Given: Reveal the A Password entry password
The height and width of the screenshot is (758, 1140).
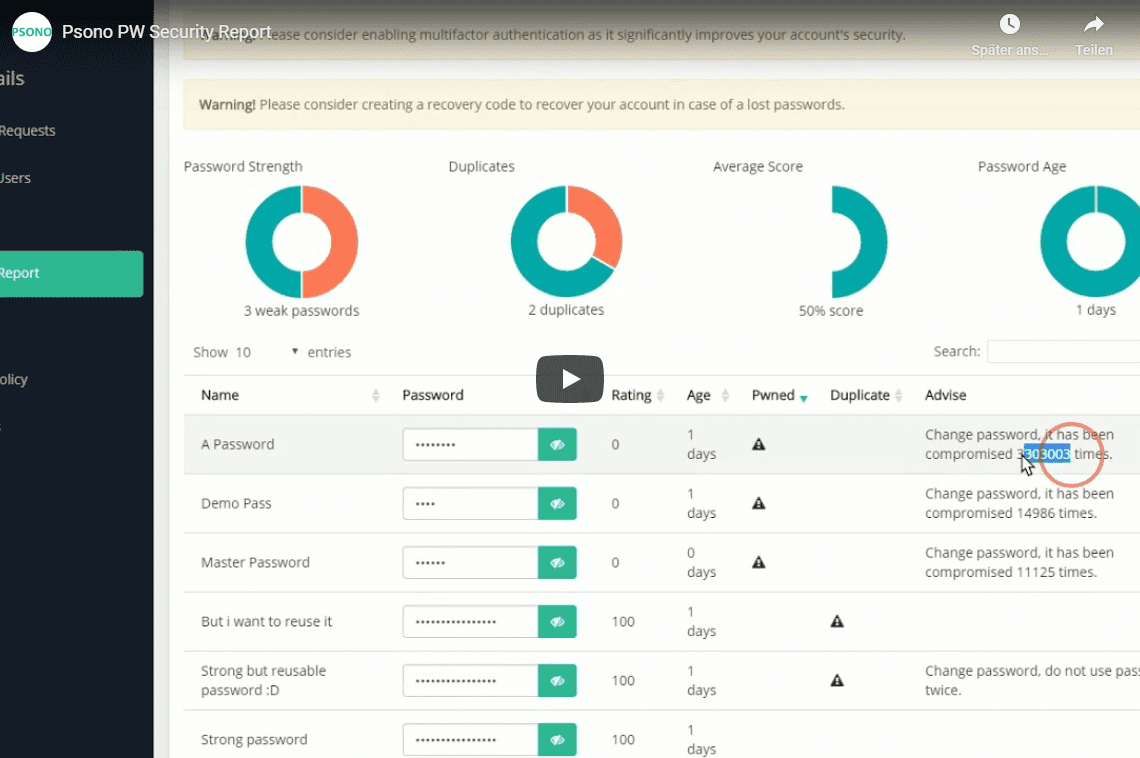Looking at the screenshot, I should pyautogui.click(x=557, y=445).
